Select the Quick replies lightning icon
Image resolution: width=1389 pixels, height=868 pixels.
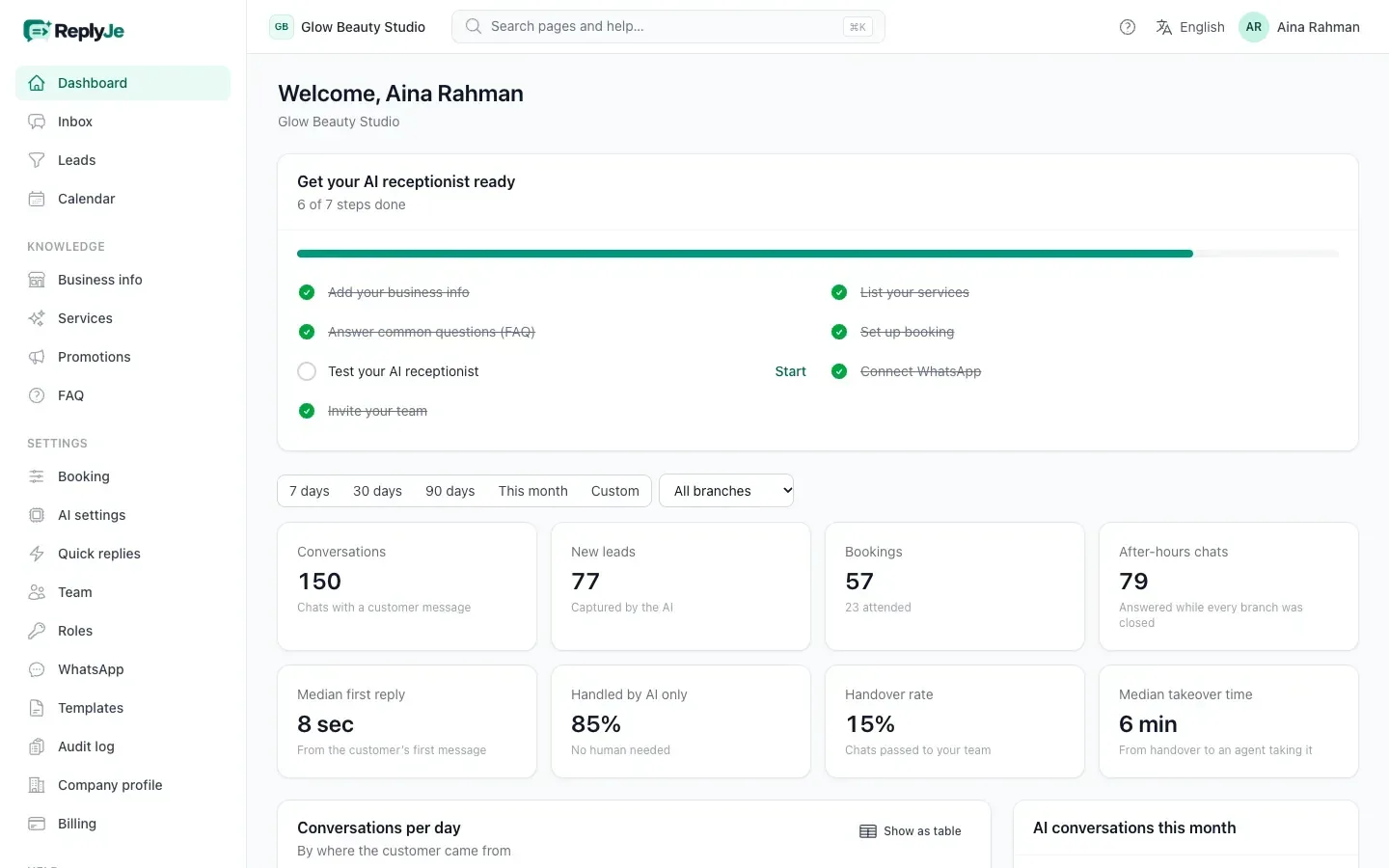tap(37, 554)
